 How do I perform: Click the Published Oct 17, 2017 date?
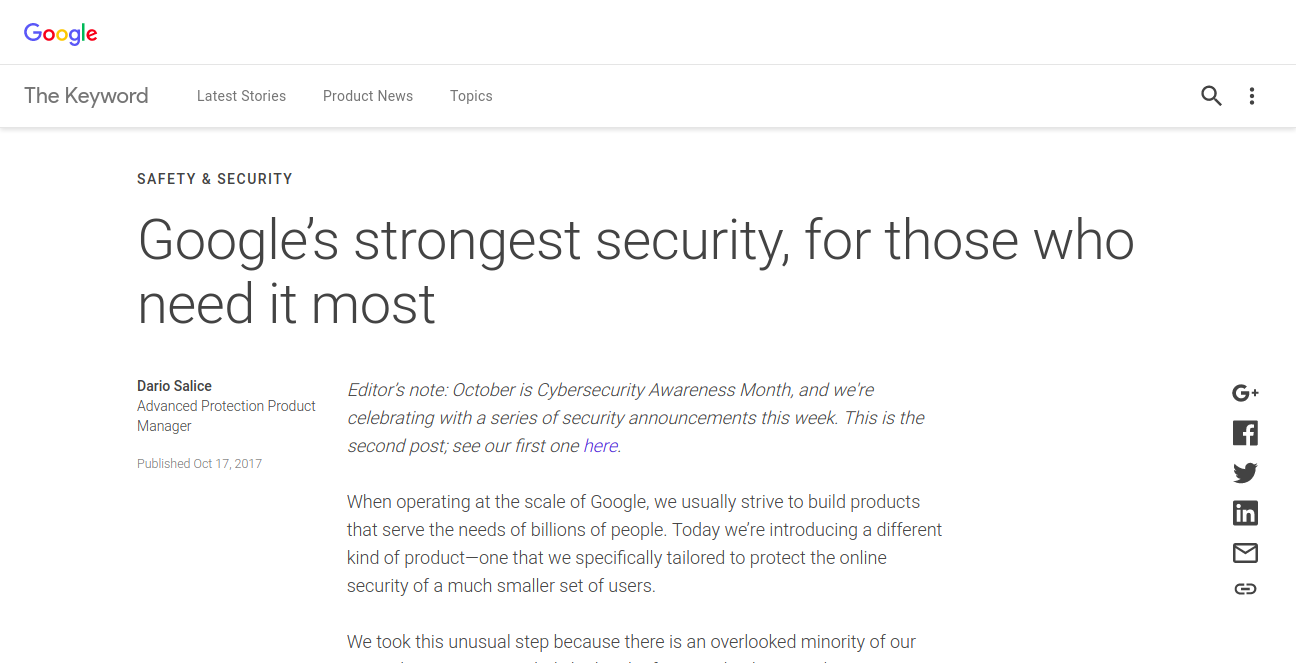pos(199,464)
